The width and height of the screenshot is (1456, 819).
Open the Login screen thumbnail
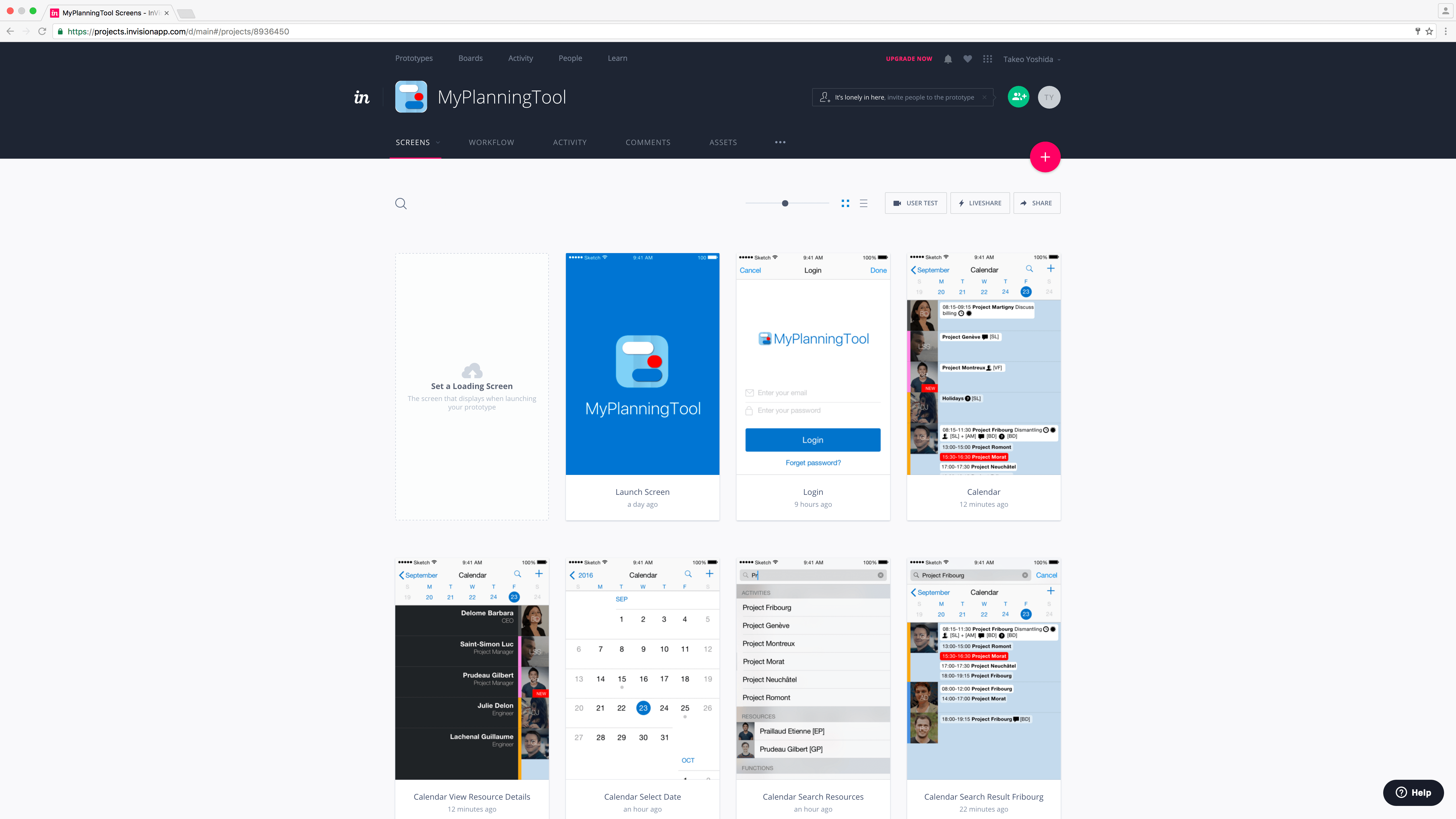(x=813, y=364)
